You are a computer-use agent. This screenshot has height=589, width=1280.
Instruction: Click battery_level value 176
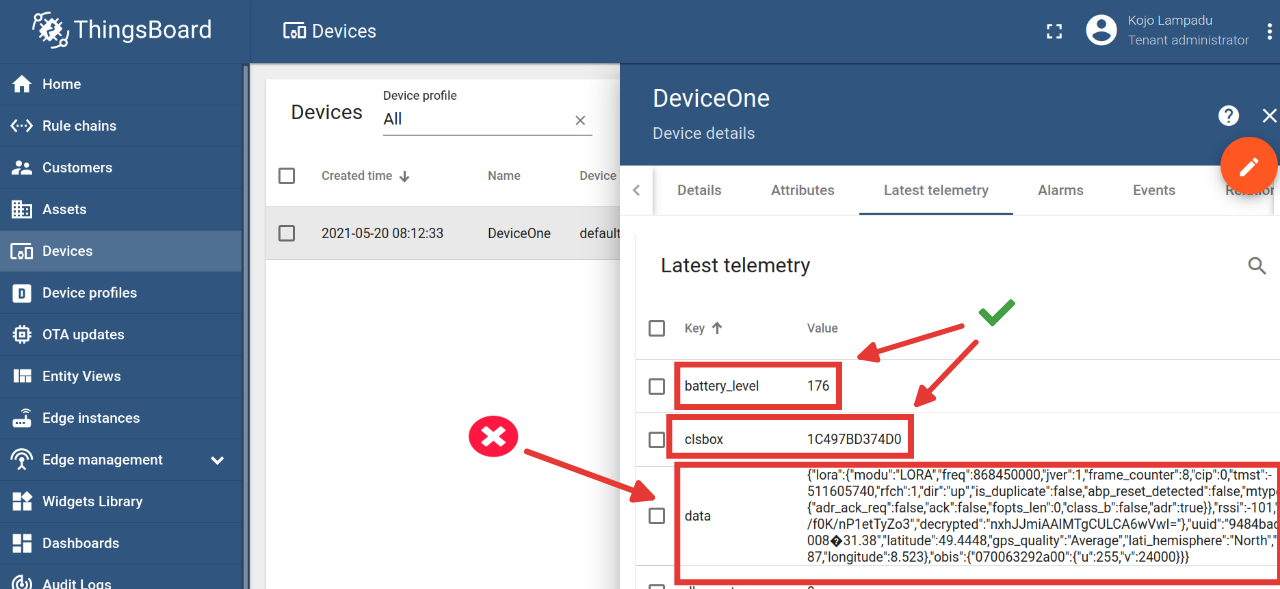(x=818, y=386)
